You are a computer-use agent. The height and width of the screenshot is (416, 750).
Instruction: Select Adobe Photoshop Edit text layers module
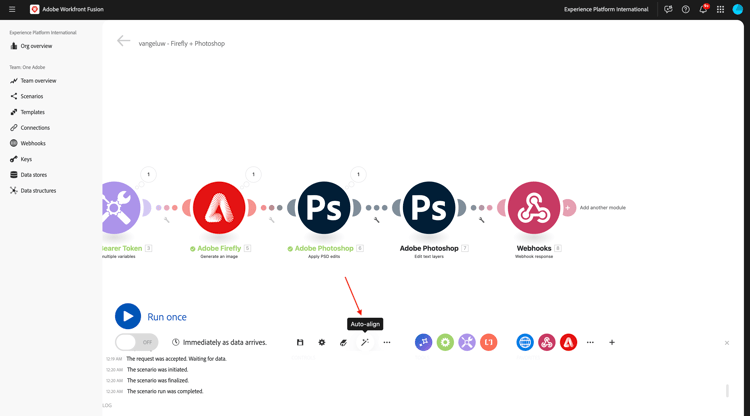(x=429, y=208)
